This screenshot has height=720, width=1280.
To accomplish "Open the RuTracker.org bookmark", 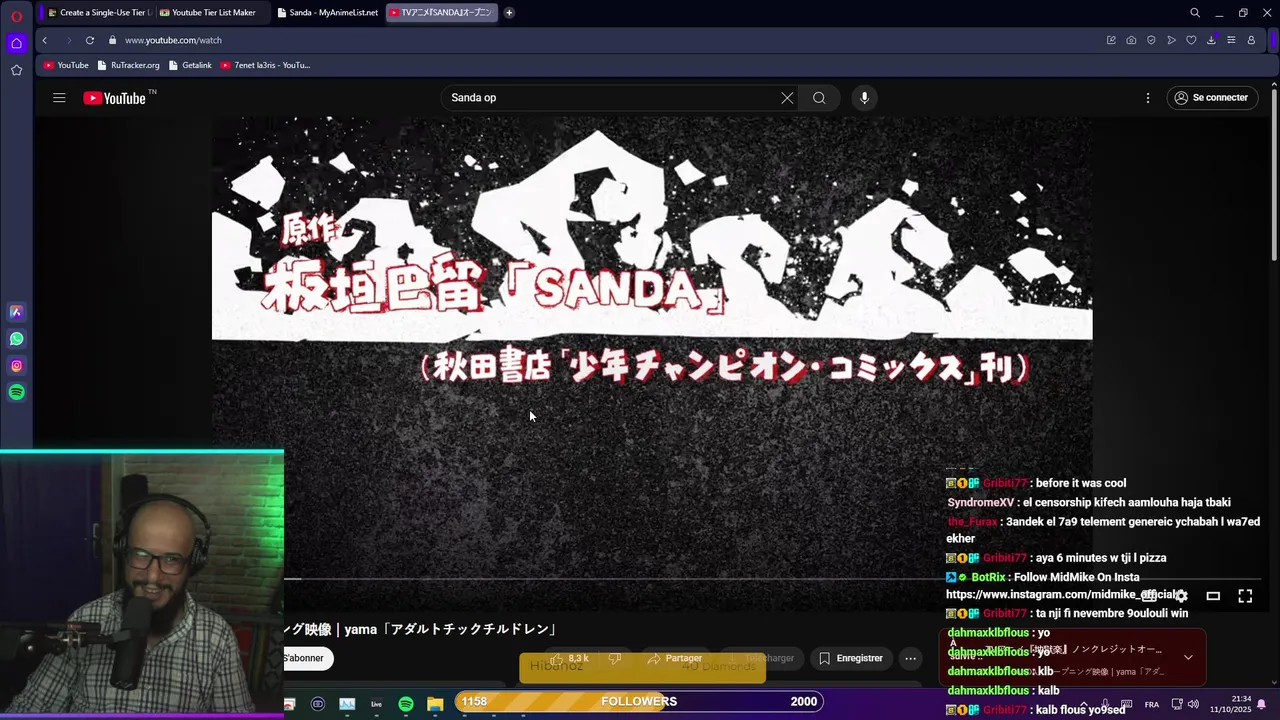I will [128, 65].
